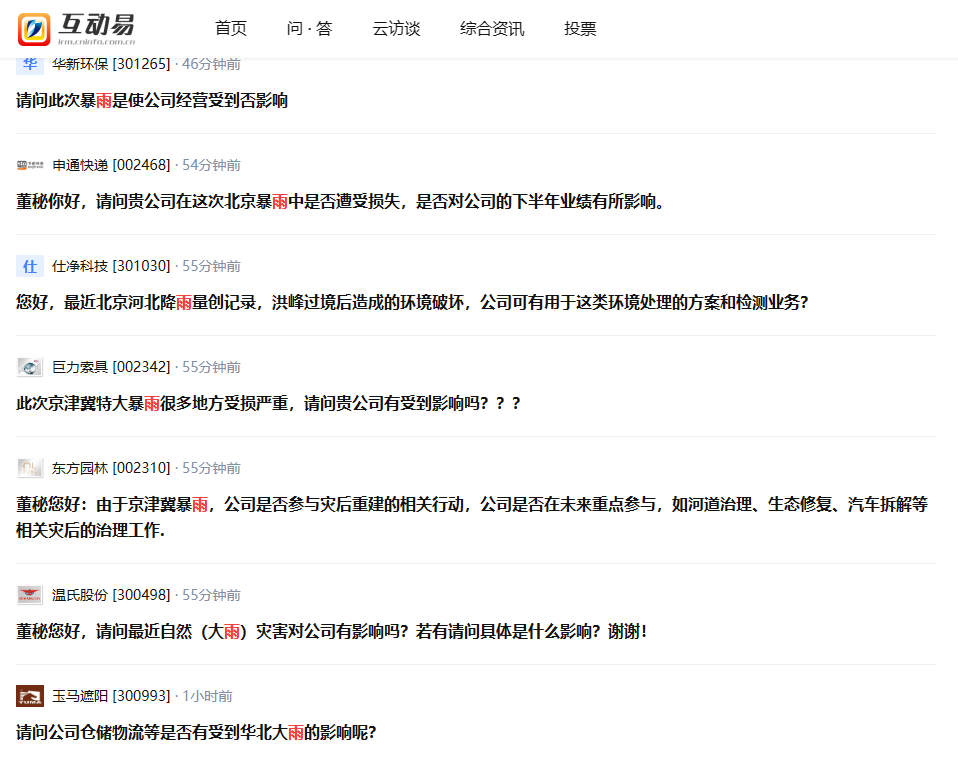
Task: Click the 华新环保 company avatar icon
Action: 29,64
